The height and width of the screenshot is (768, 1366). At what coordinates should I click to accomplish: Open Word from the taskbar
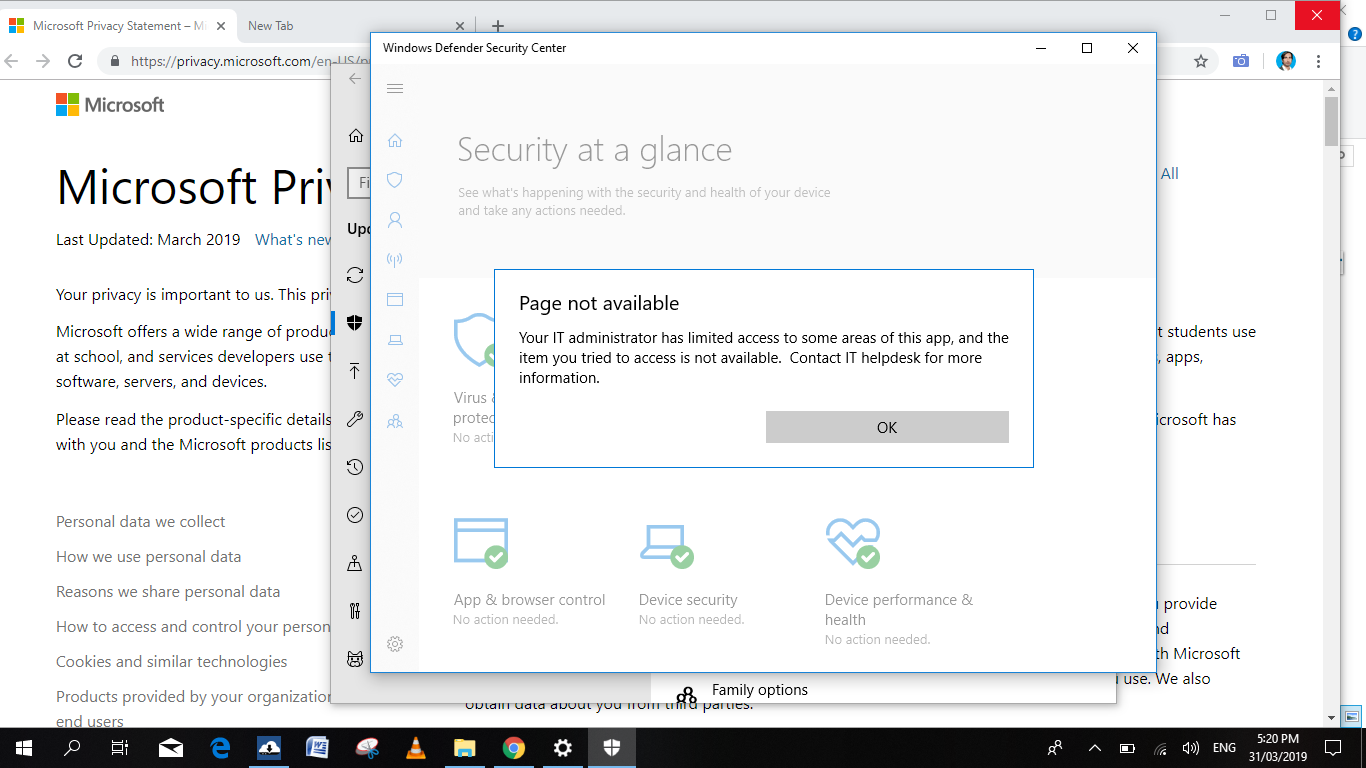[x=318, y=748]
